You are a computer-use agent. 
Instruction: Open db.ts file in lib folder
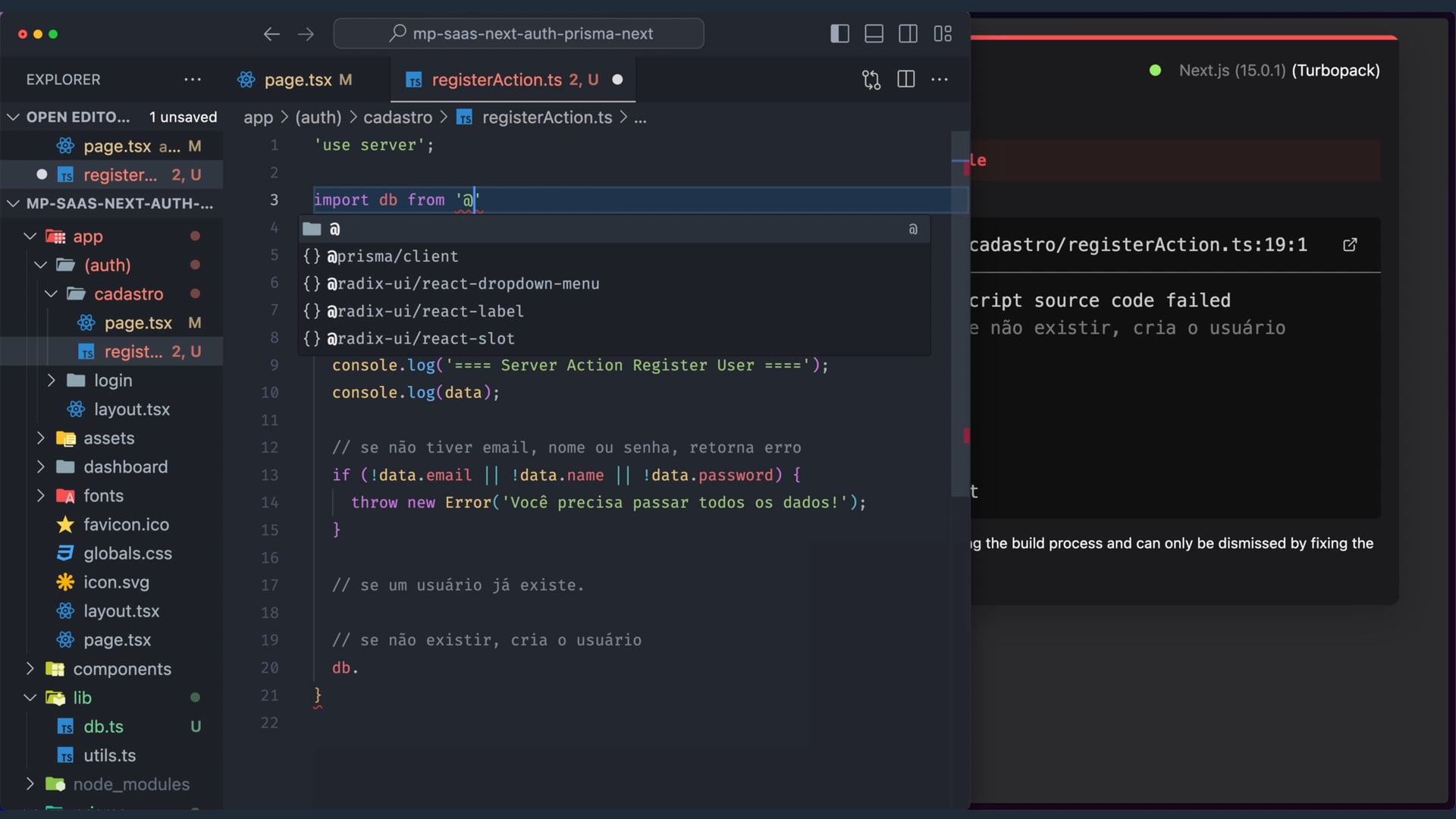(103, 726)
